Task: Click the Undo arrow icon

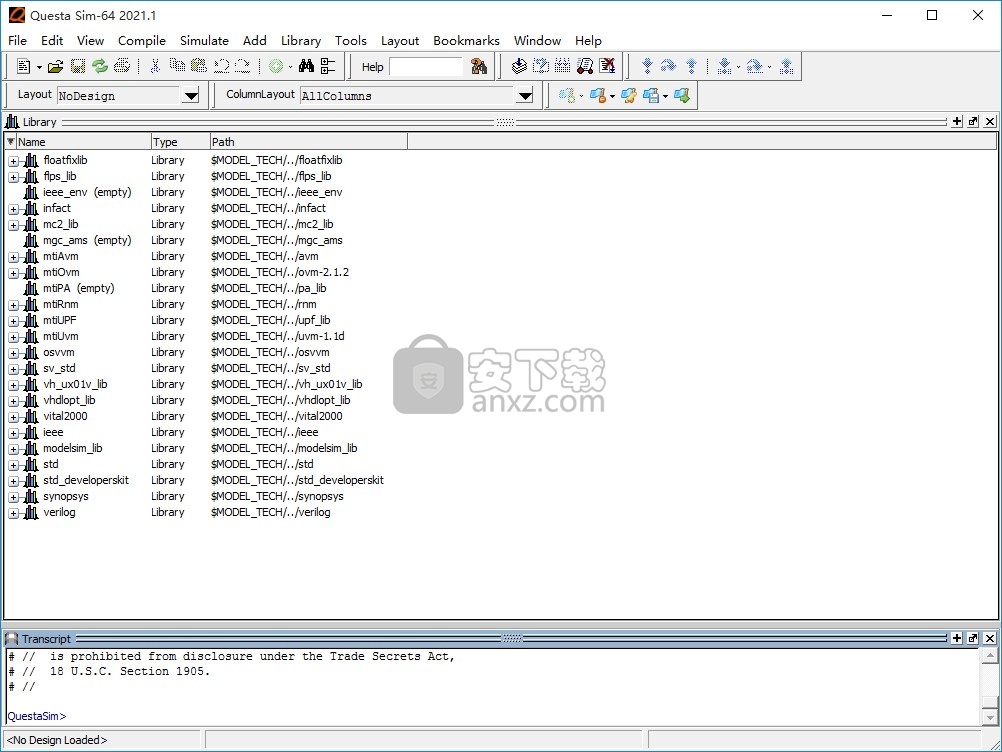Action: [221, 66]
